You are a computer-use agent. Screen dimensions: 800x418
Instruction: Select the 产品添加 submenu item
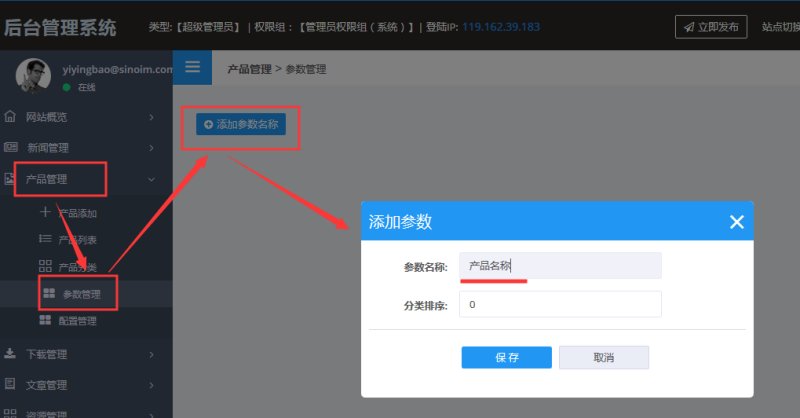click(x=77, y=213)
